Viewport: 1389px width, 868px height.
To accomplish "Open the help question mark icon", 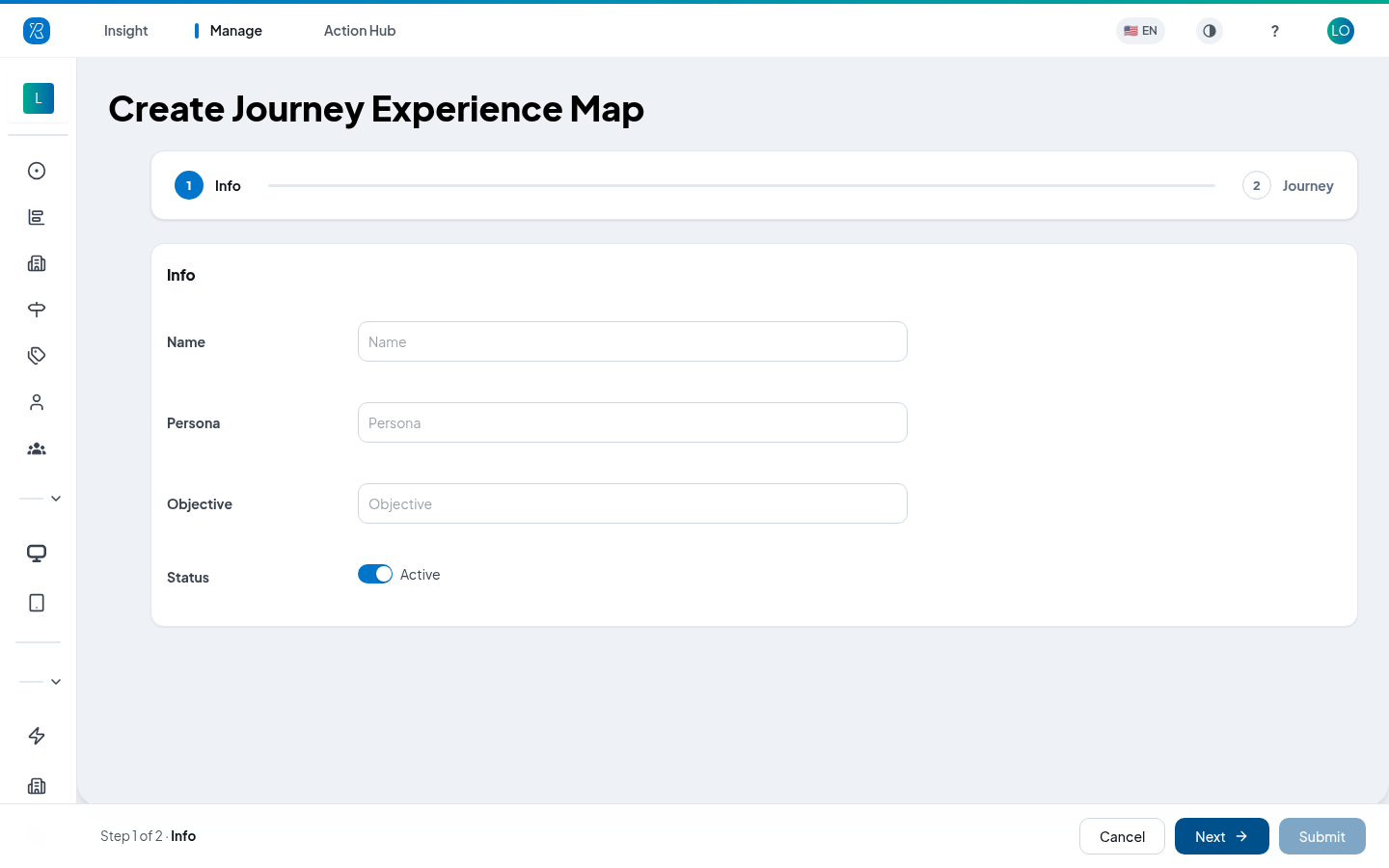I will coord(1275,31).
